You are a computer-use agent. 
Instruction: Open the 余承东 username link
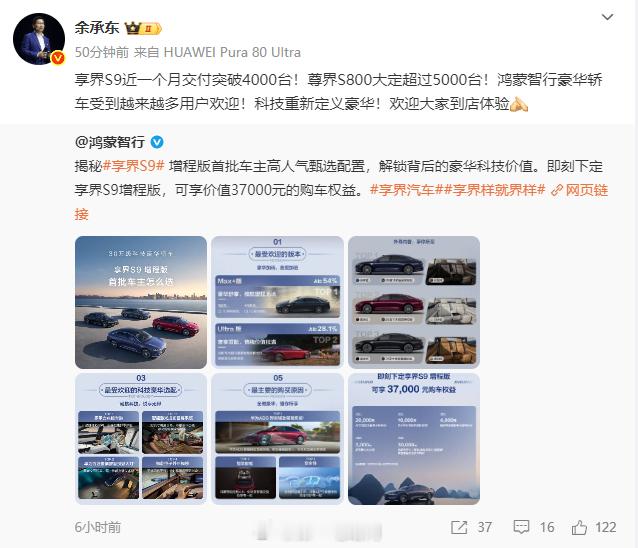click(x=97, y=28)
